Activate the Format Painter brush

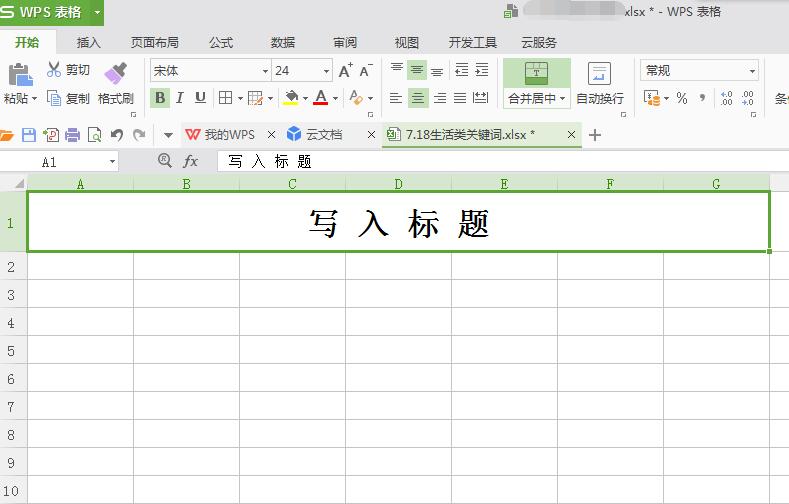(116, 73)
